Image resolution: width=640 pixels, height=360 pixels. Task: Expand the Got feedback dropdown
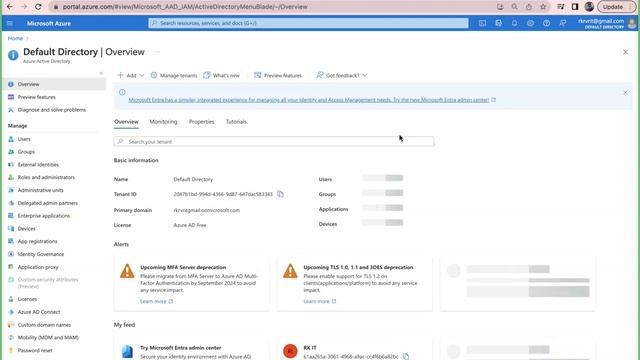pos(342,76)
